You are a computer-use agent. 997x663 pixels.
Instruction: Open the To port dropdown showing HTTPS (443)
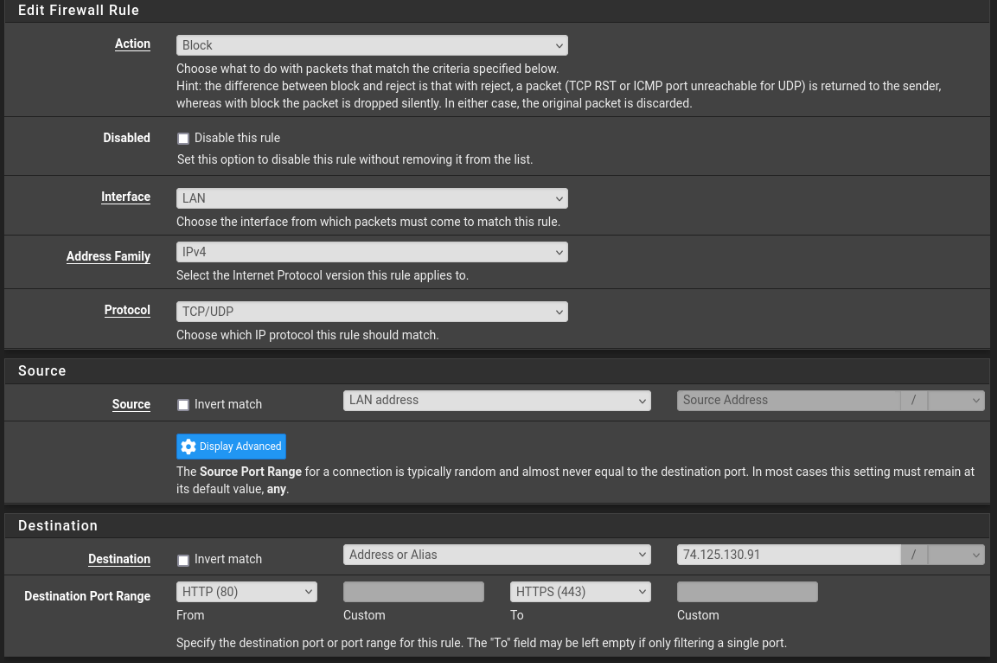[580, 591]
